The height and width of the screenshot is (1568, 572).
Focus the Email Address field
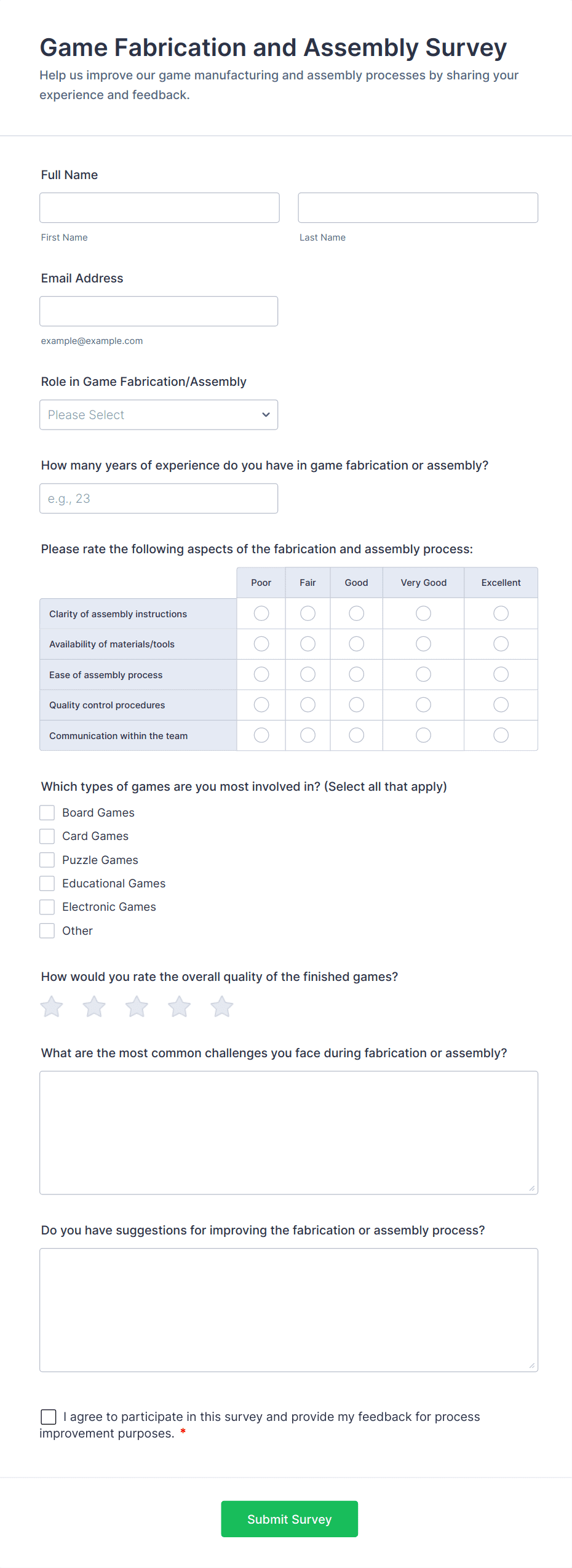click(159, 311)
